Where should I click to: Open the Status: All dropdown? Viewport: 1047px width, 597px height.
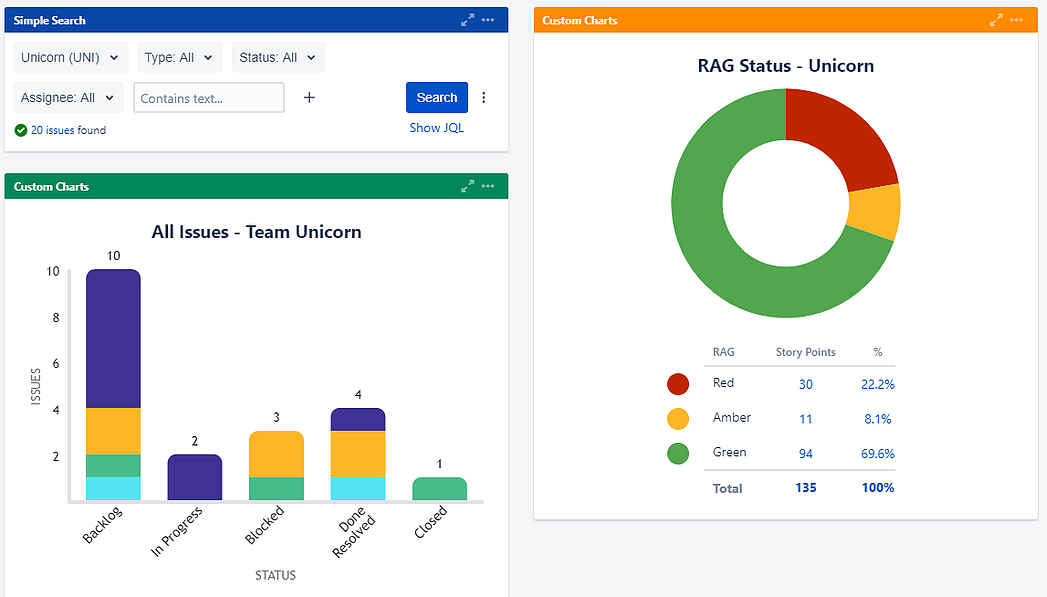(x=278, y=57)
